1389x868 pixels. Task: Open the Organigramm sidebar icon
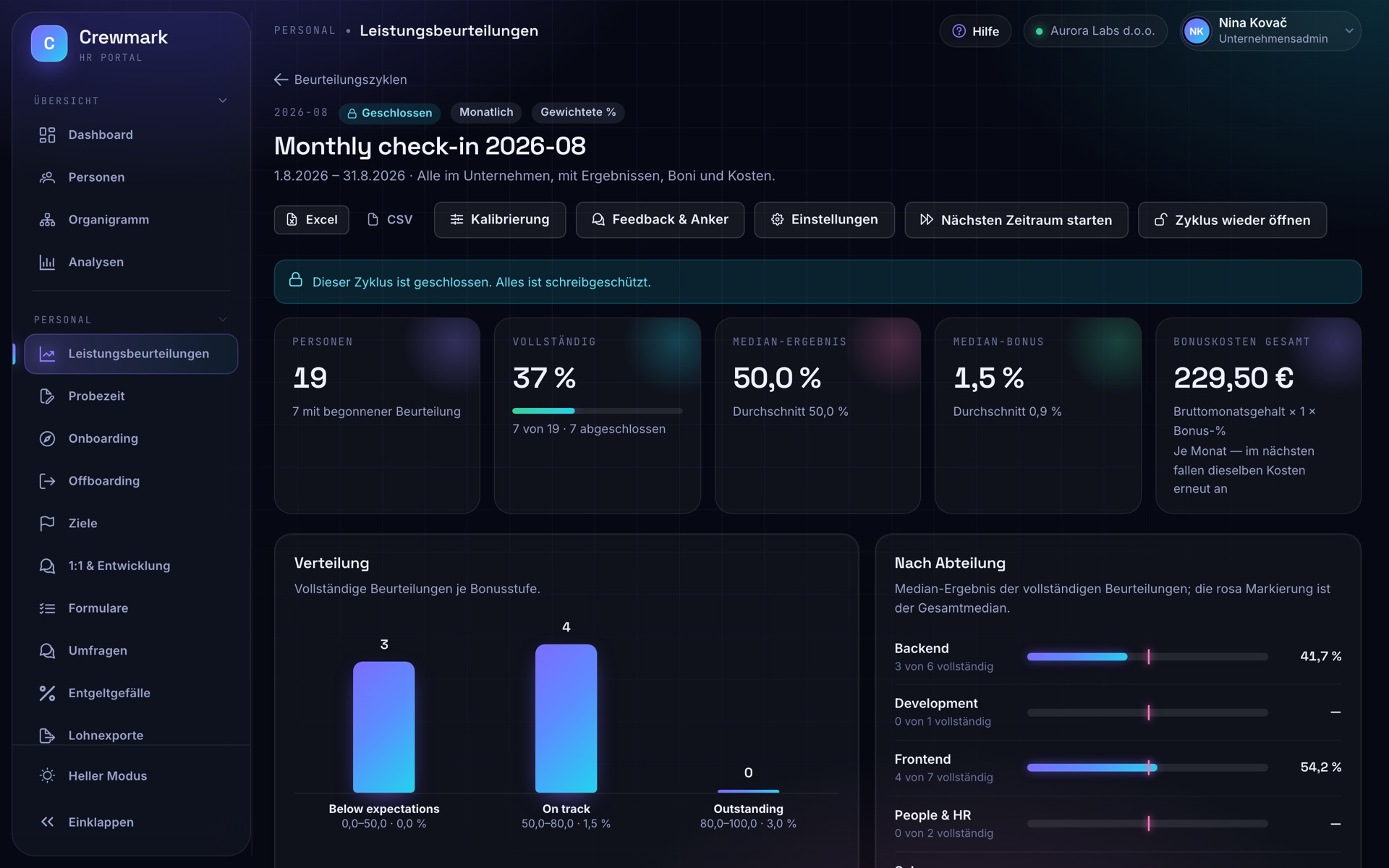47,220
